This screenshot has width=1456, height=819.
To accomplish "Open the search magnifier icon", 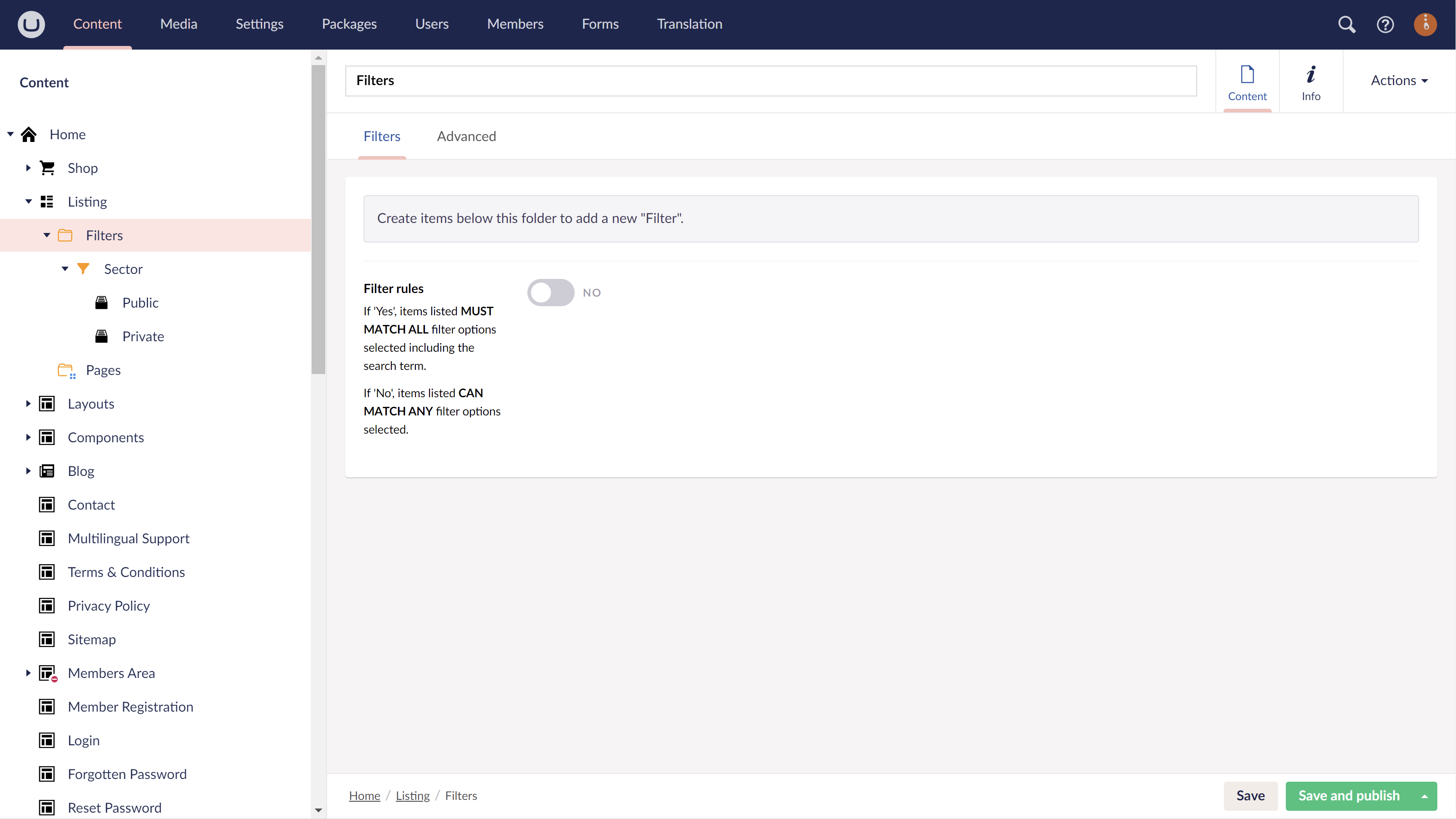I will click(1346, 24).
